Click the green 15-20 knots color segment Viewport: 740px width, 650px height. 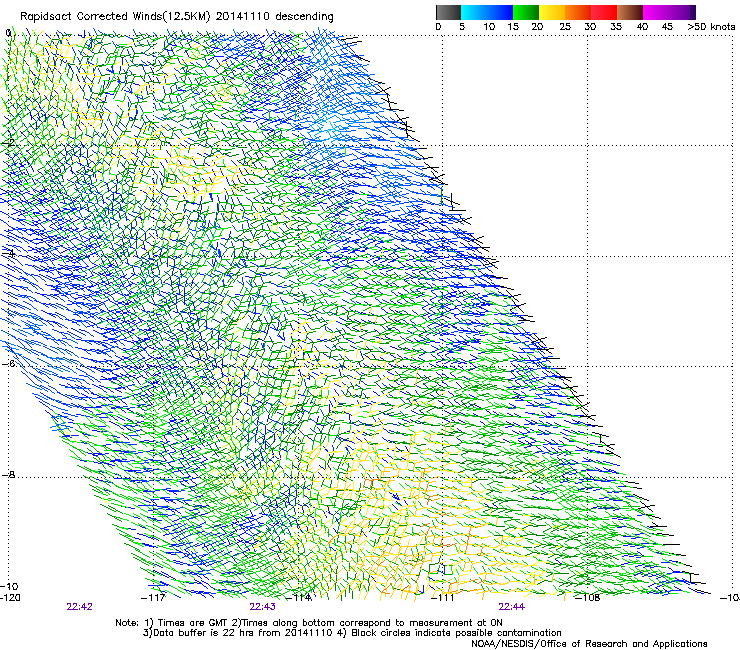(x=526, y=12)
